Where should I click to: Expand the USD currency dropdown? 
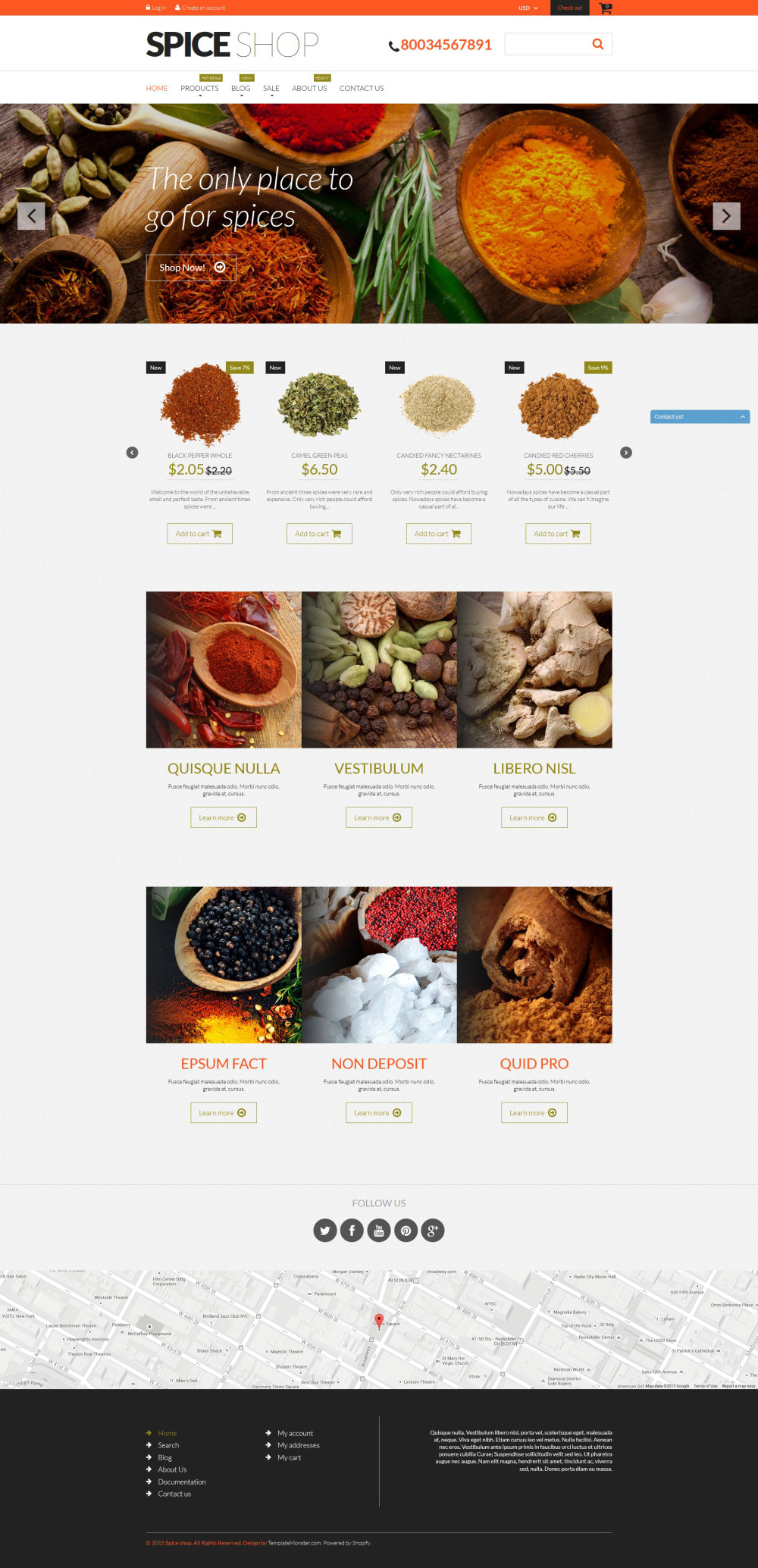(x=528, y=8)
